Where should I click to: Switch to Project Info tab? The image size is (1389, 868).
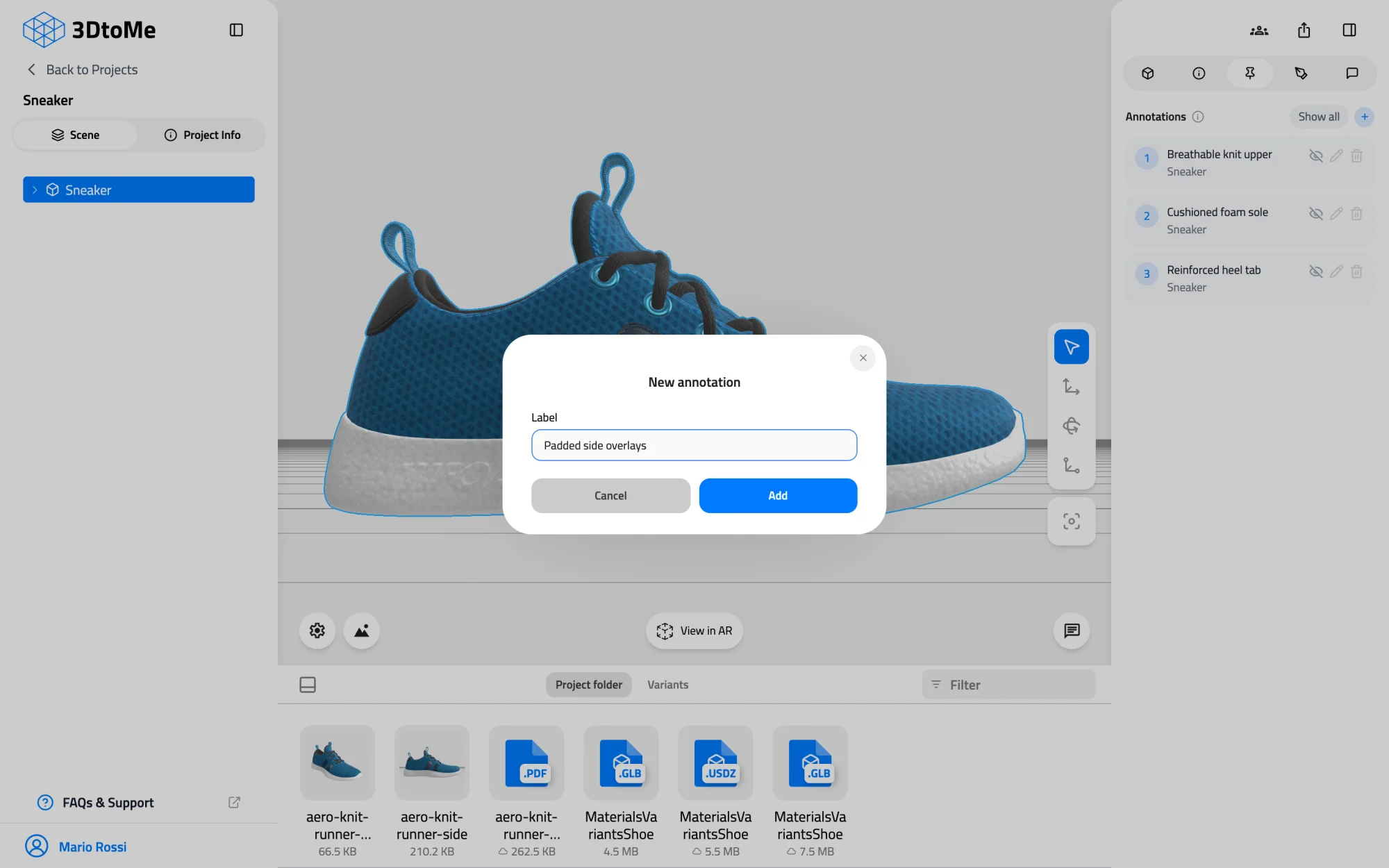coord(202,135)
